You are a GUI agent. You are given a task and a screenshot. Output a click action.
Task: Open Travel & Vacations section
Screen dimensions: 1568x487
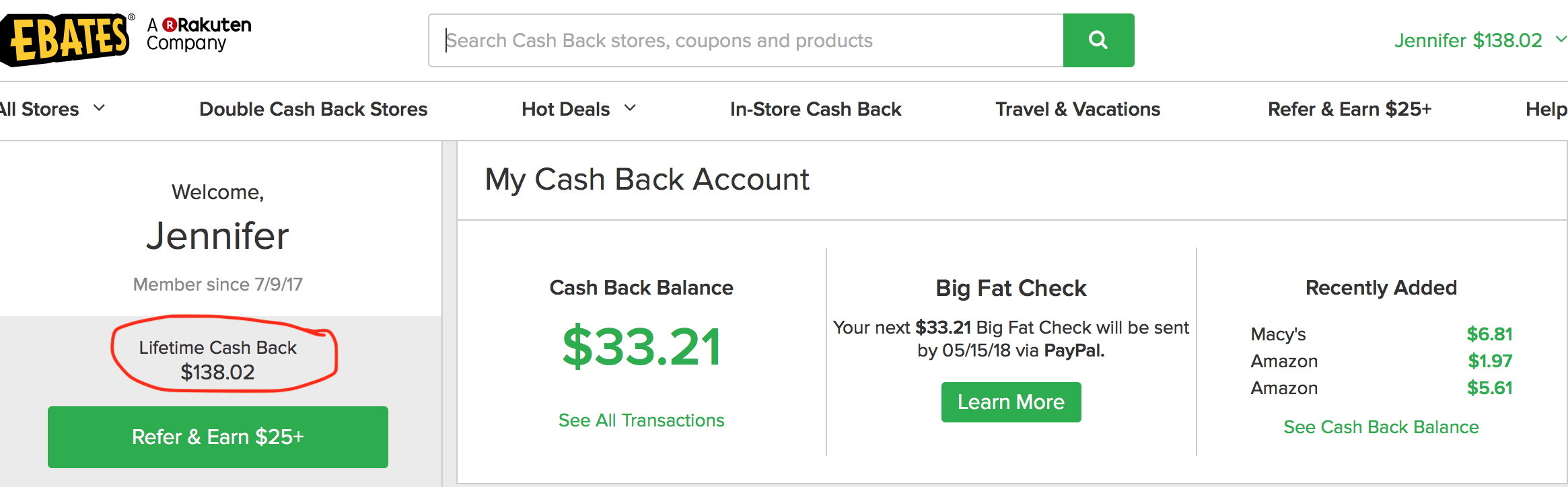[1077, 109]
